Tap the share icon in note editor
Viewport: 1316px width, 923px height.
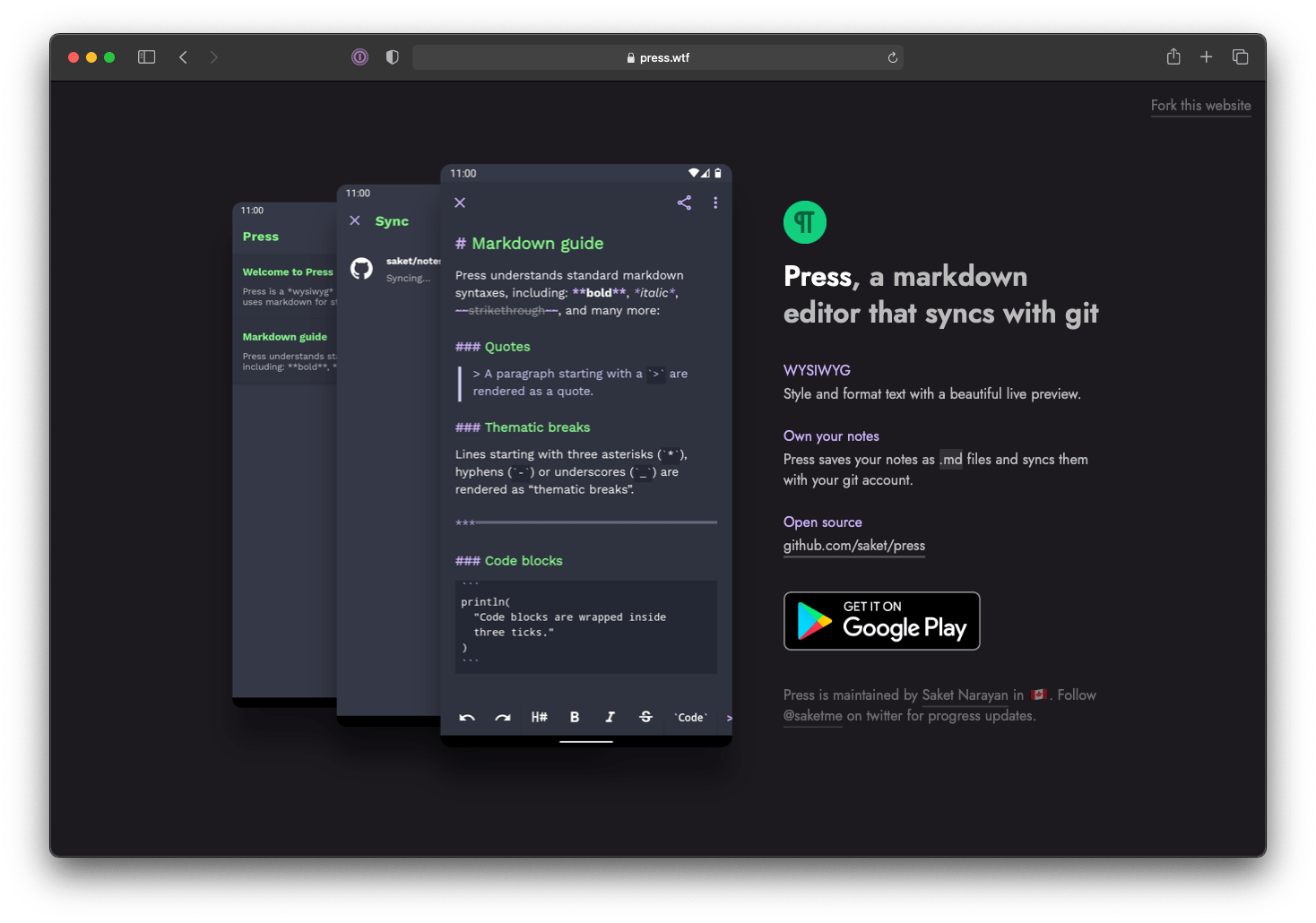(684, 203)
